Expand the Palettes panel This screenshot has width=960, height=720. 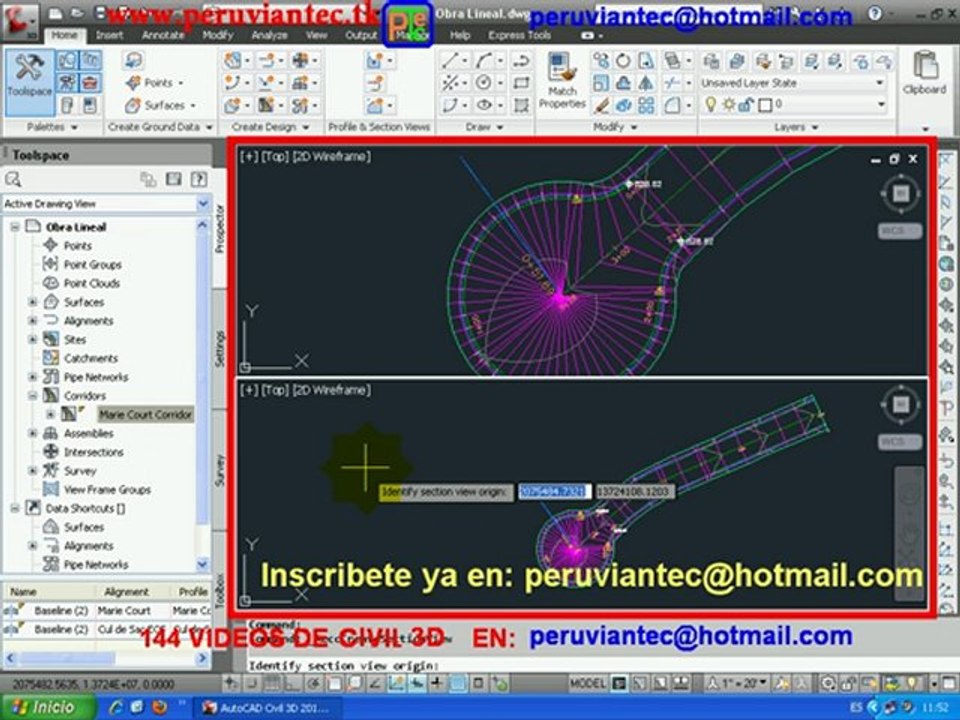click(52, 127)
